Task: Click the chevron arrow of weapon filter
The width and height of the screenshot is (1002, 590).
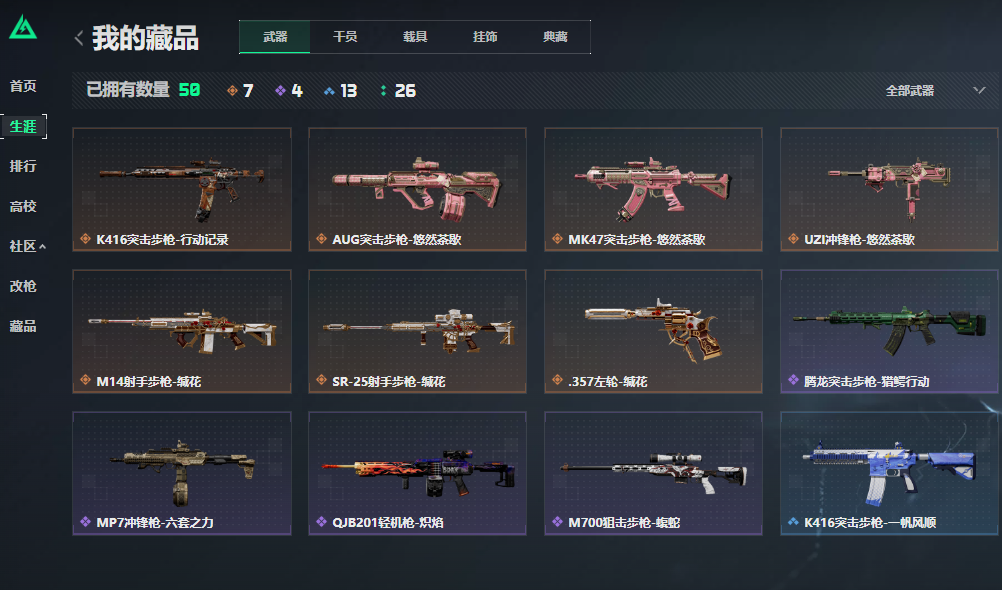Action: tap(979, 90)
